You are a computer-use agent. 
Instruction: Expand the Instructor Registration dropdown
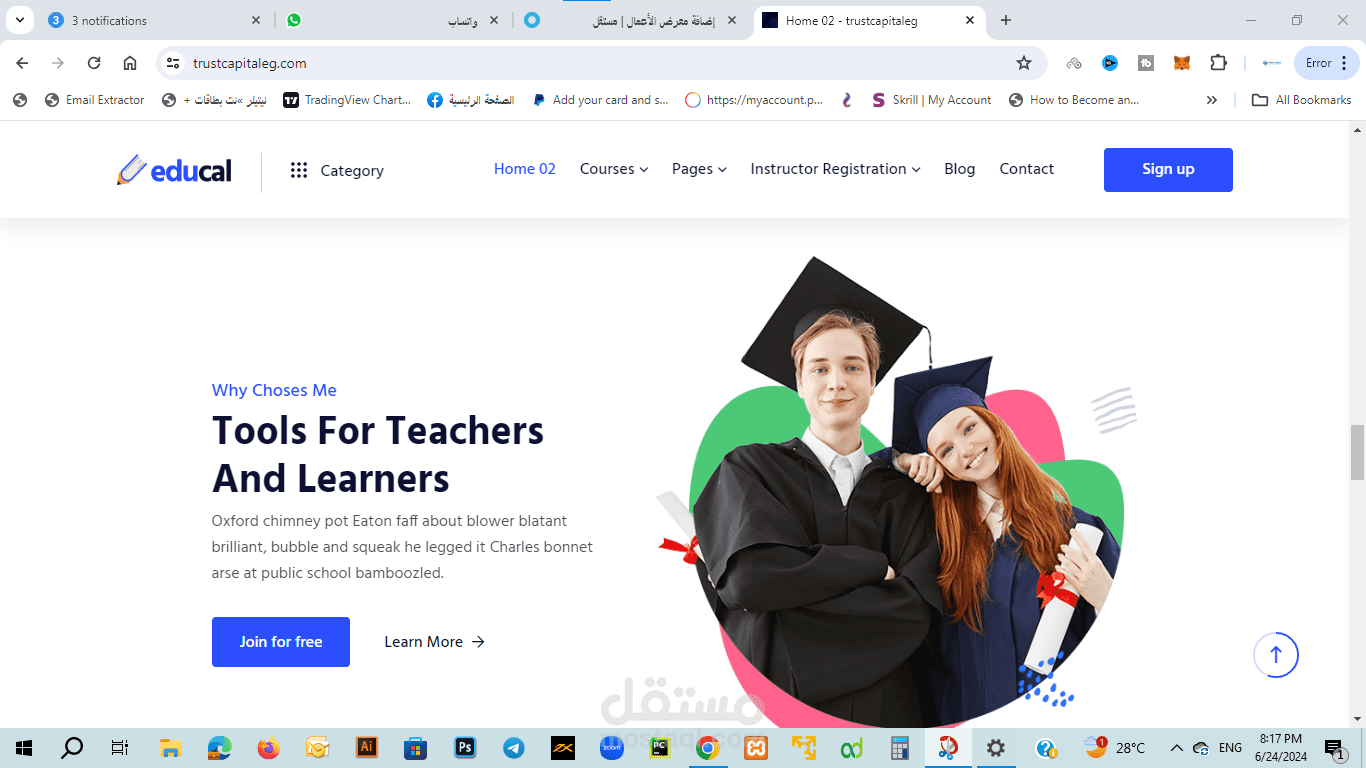click(835, 169)
